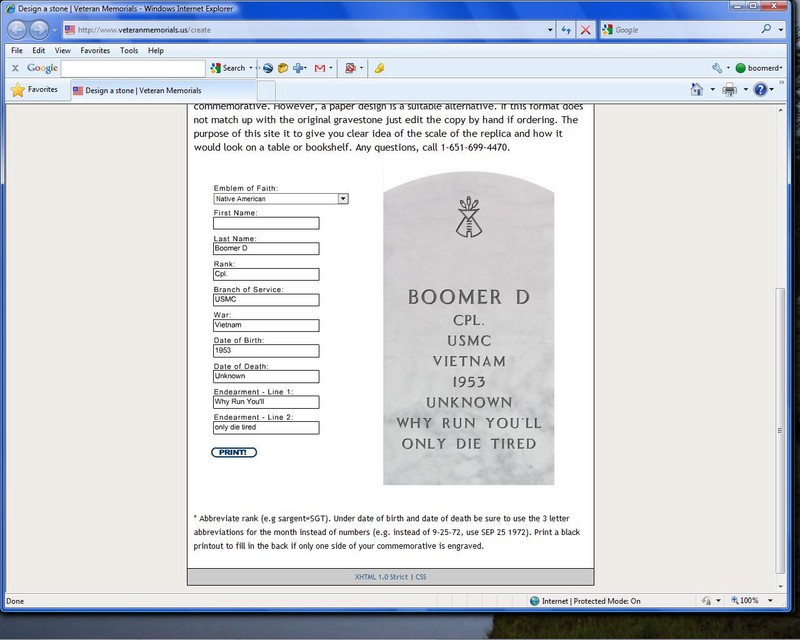Click the Rank field containing Cpl.
800x640 pixels.
266,274
